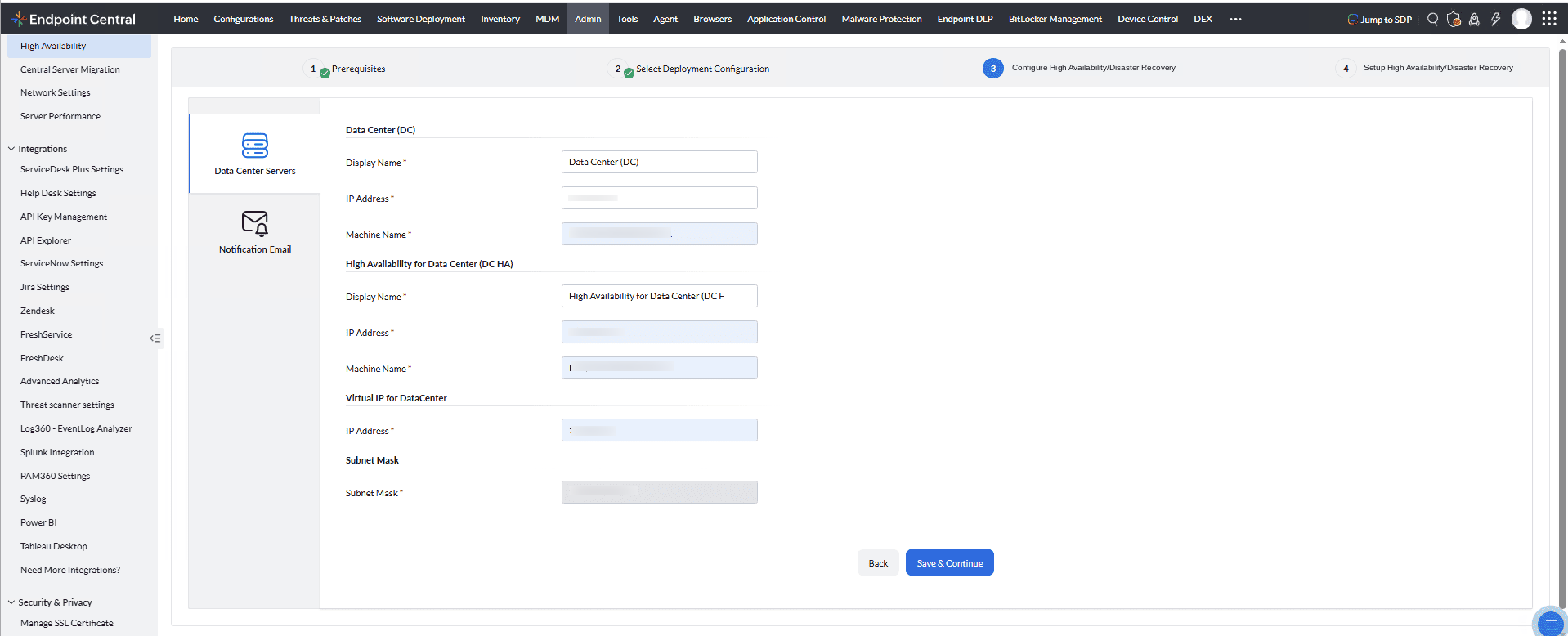Image resolution: width=1568 pixels, height=636 pixels.
Task: Click the Save & Continue button
Action: click(x=949, y=563)
